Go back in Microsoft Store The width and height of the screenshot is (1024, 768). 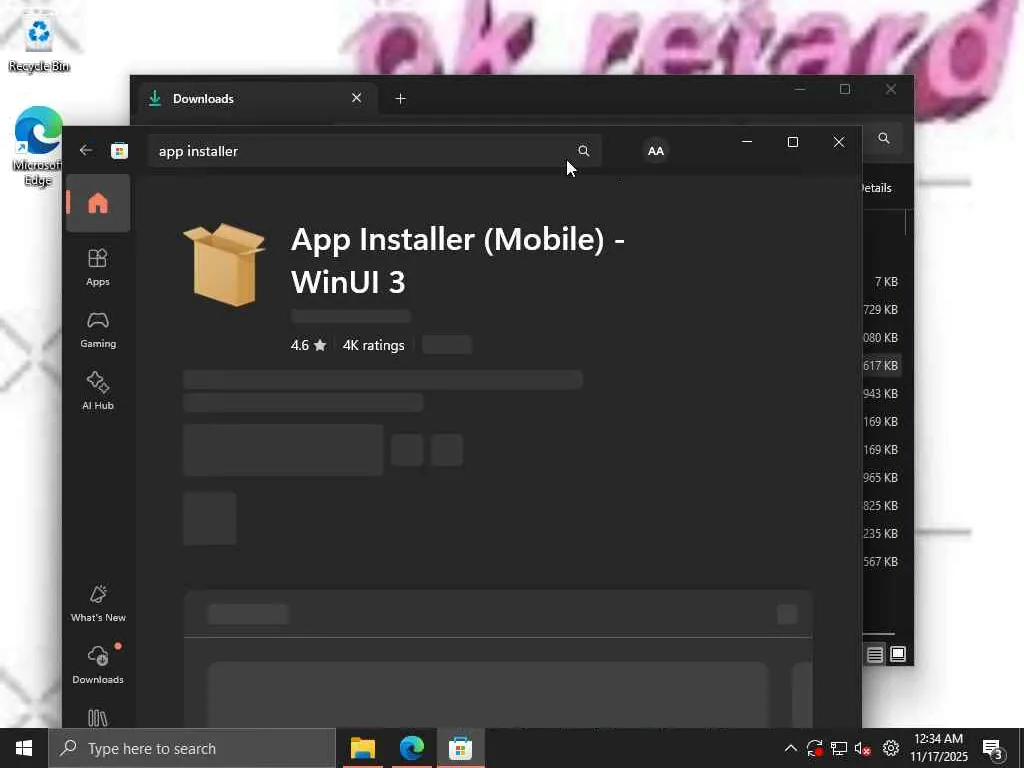pos(86,151)
